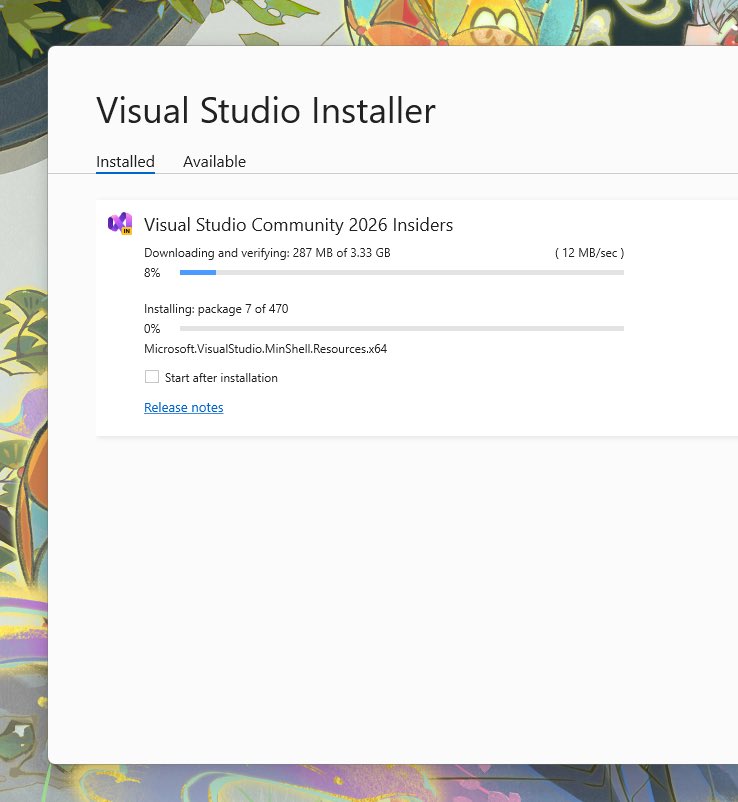Click the Downloading and verifying 287 MB status
738x802 pixels.
coord(267,253)
